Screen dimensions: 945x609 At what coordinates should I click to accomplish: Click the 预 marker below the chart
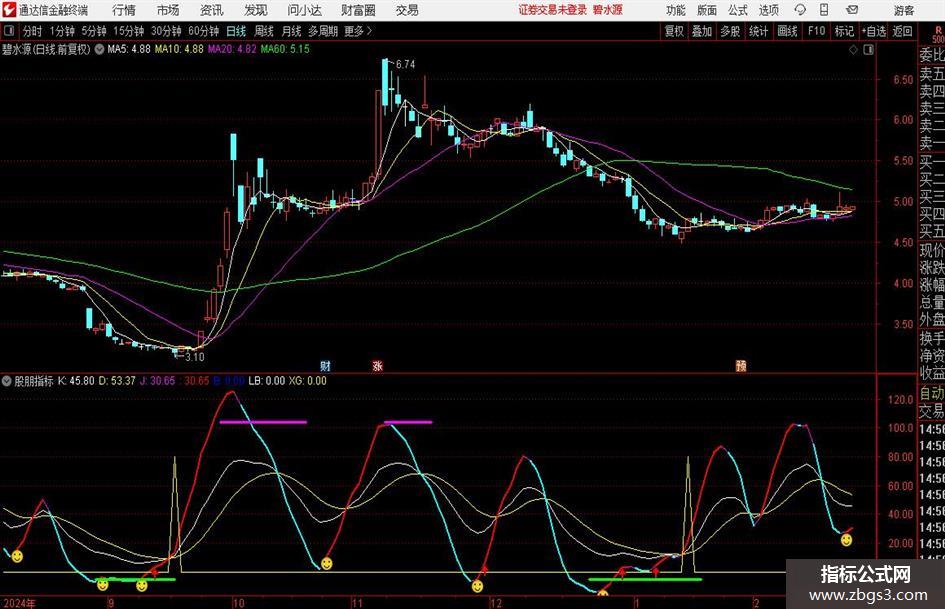tap(741, 365)
